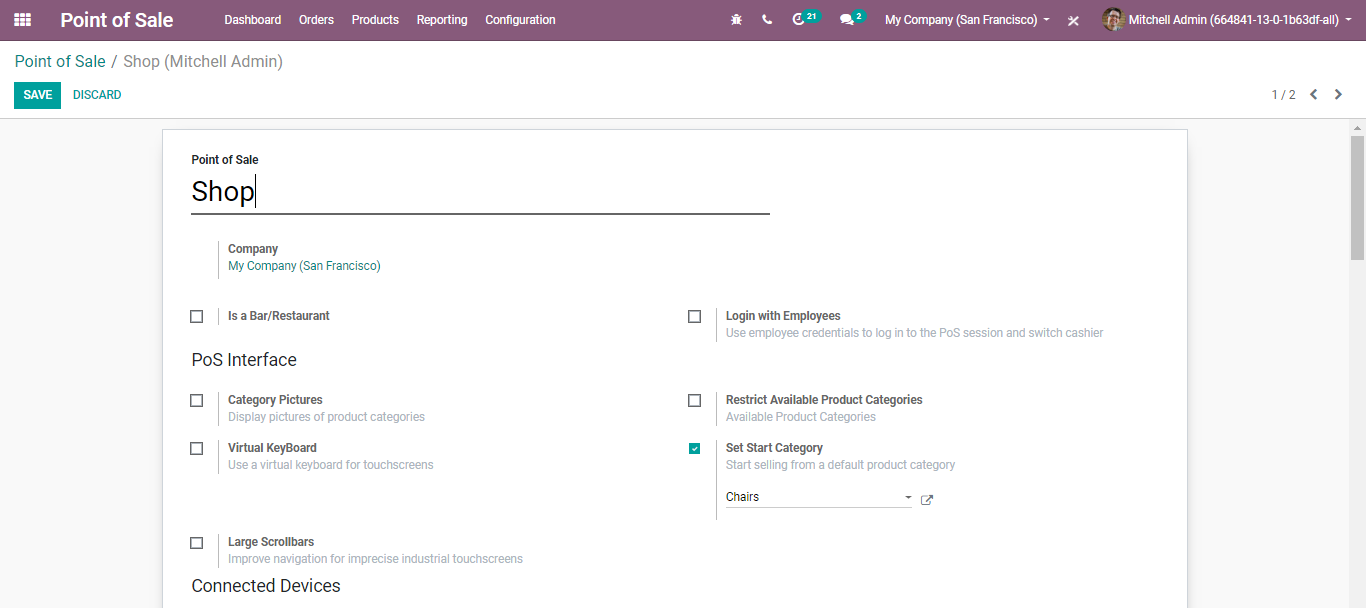Click the Connected Devices section heading

[x=266, y=586]
